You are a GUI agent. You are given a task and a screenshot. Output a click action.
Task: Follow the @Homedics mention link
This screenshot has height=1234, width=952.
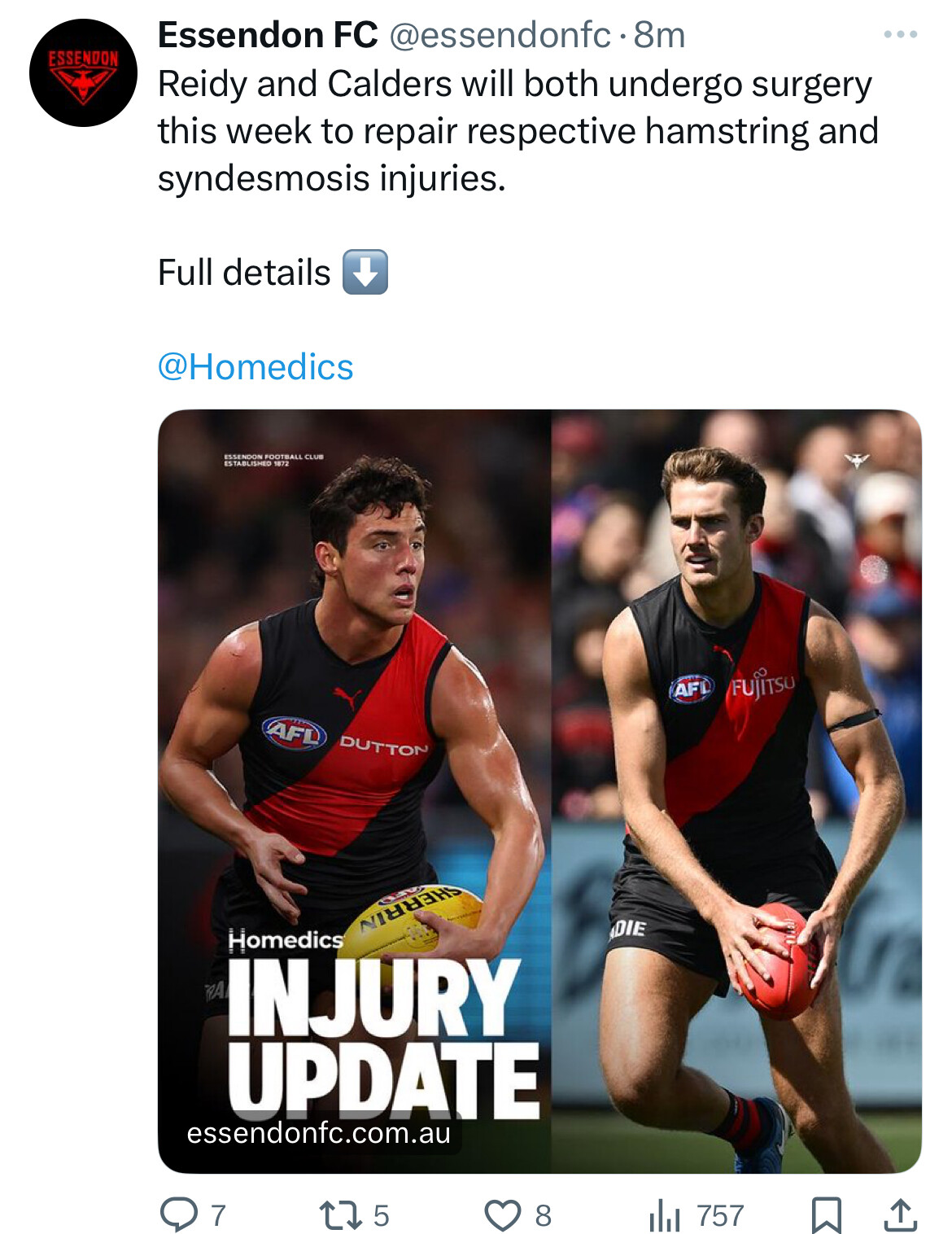(255, 366)
